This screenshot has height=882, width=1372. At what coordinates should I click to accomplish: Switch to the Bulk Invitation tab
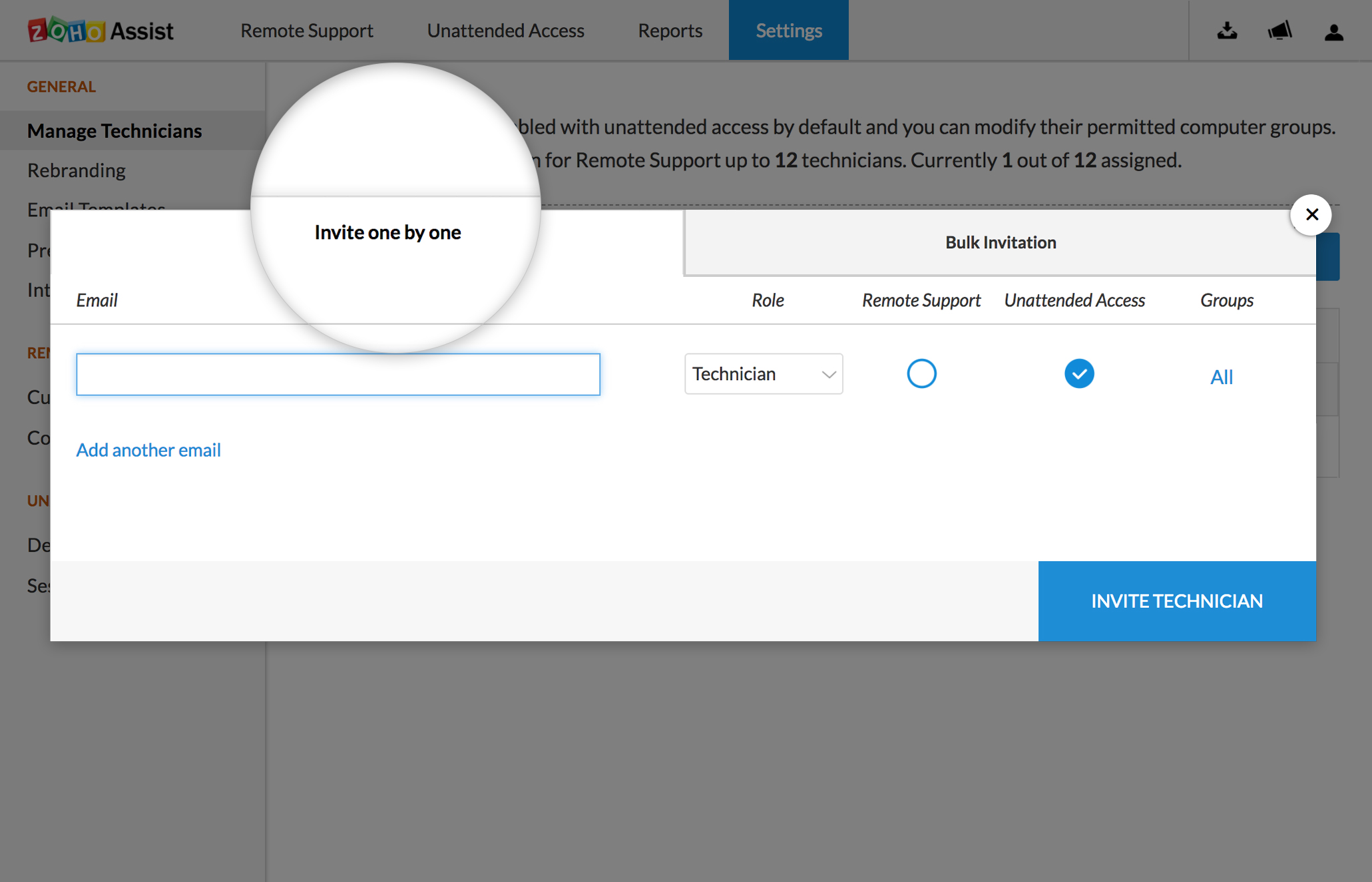(1000, 242)
